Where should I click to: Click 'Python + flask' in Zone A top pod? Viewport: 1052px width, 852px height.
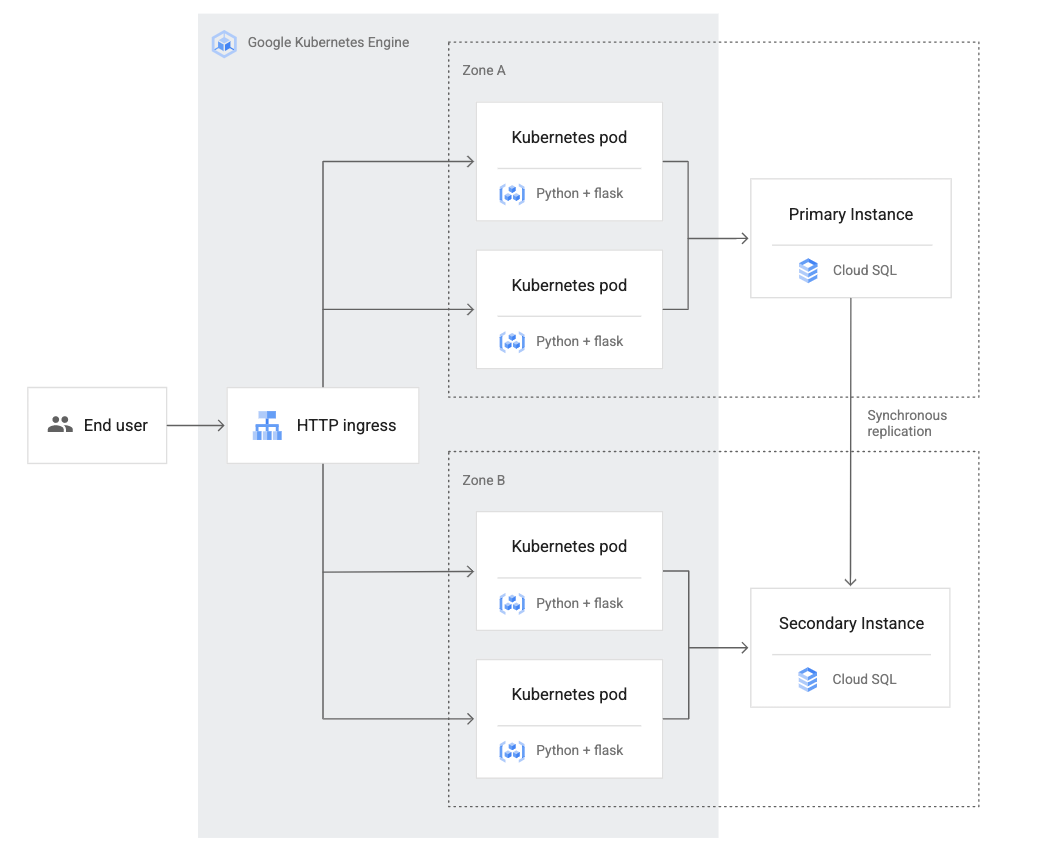pyautogui.click(x=580, y=193)
